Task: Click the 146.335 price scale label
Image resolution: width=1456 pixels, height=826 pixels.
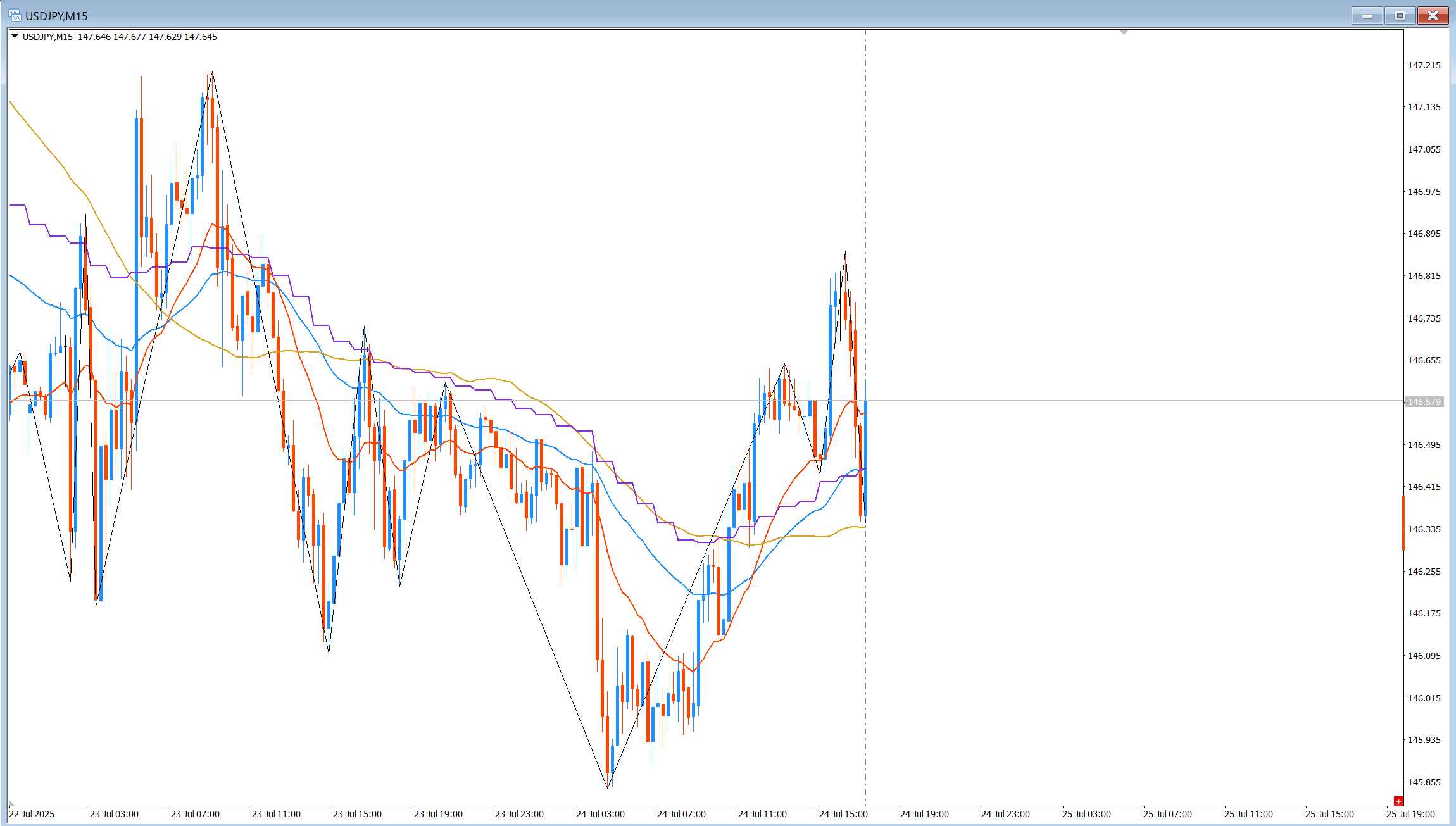Action: (x=1424, y=529)
